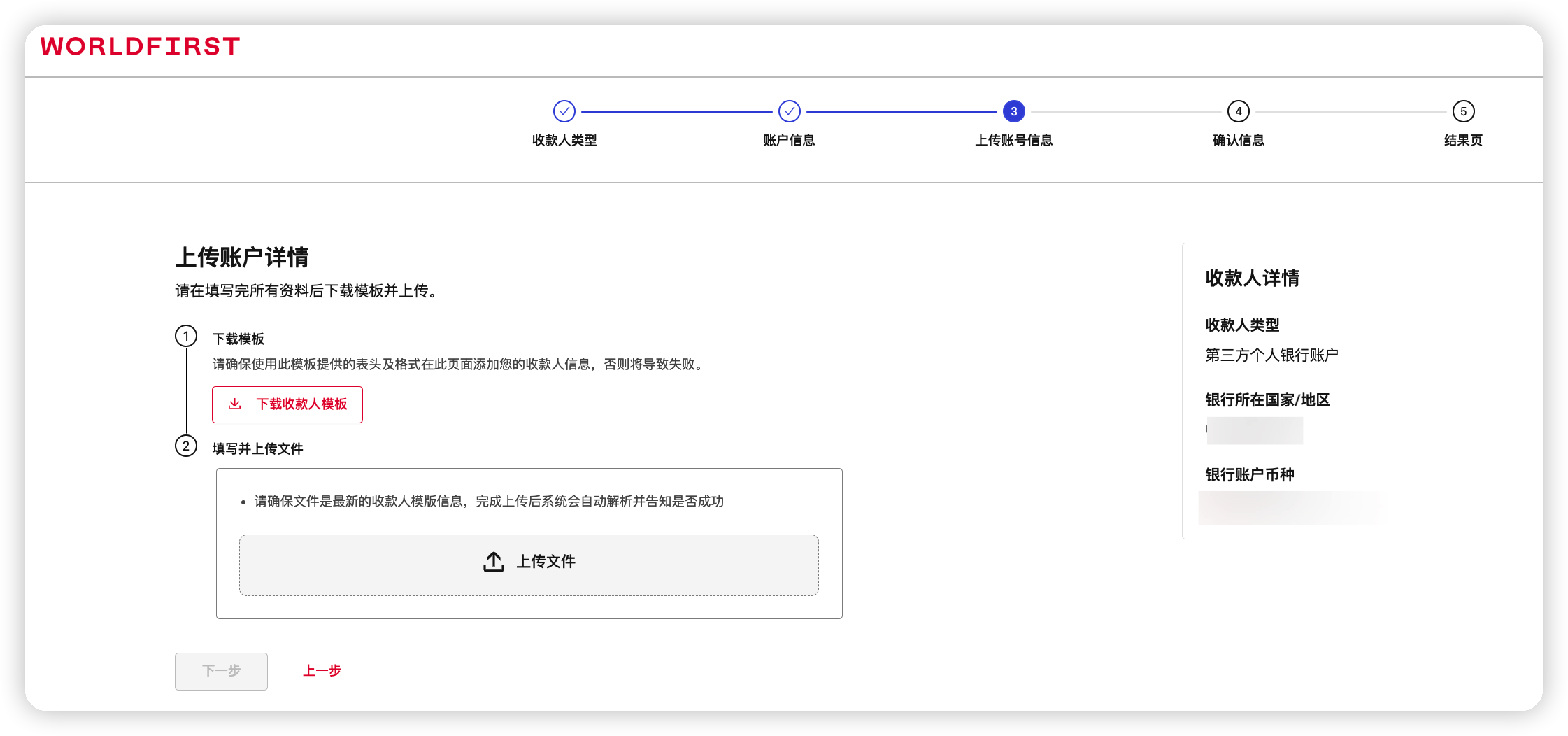
Task: Click the step 5 circle in progress bar
Action: click(1463, 111)
